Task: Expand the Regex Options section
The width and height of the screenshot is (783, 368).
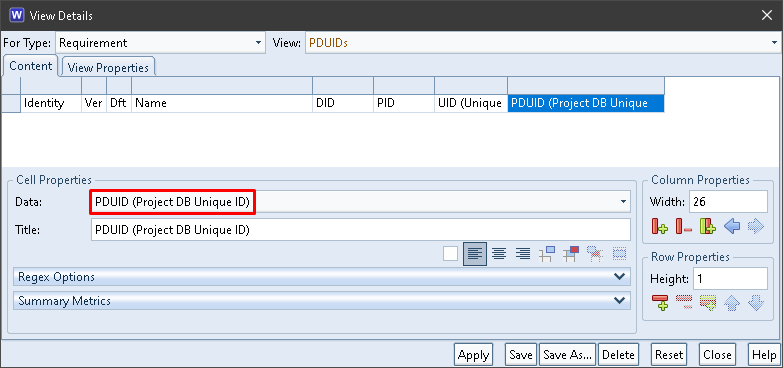Action: coord(322,277)
